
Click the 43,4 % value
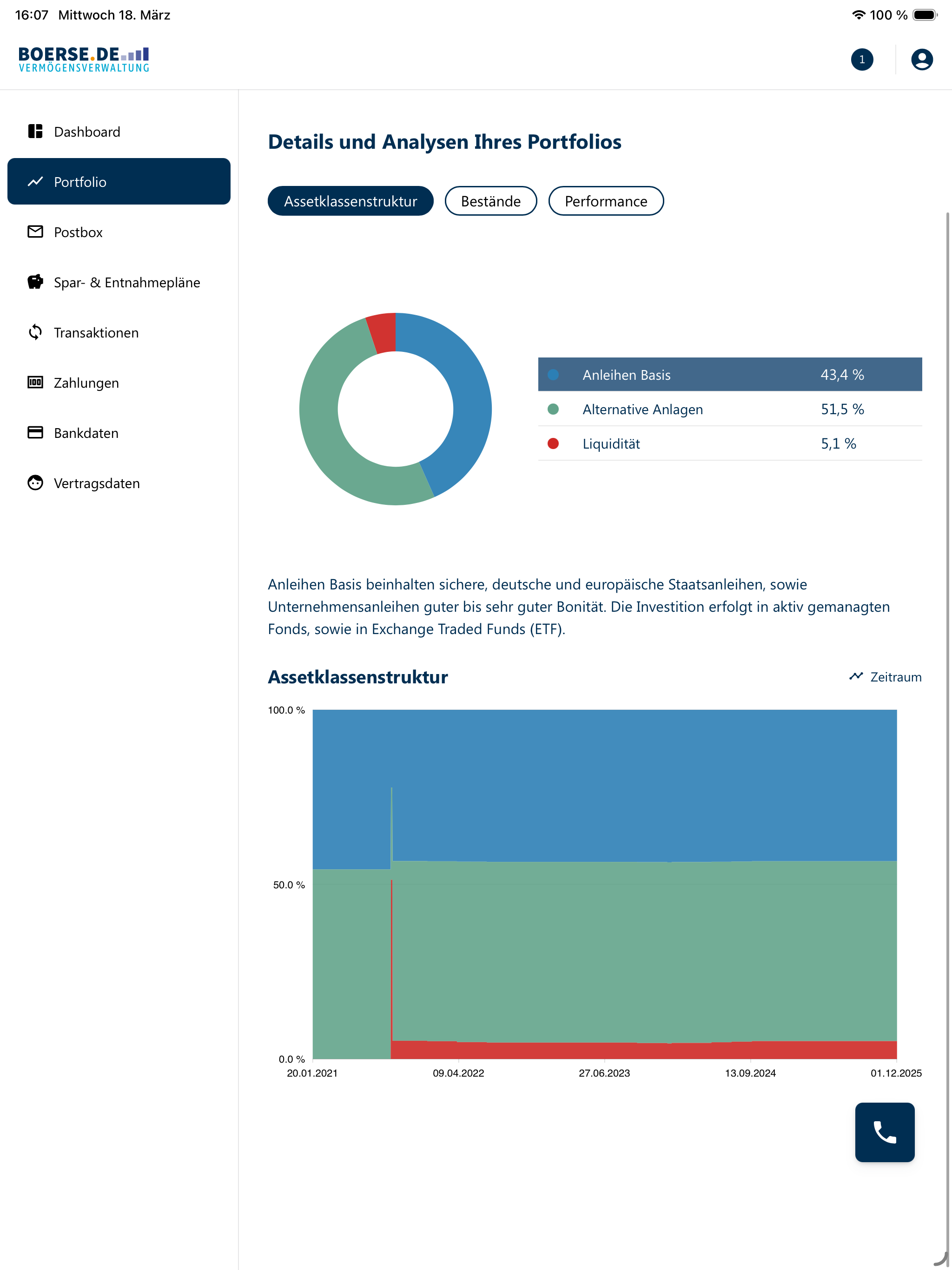pyautogui.click(x=842, y=374)
